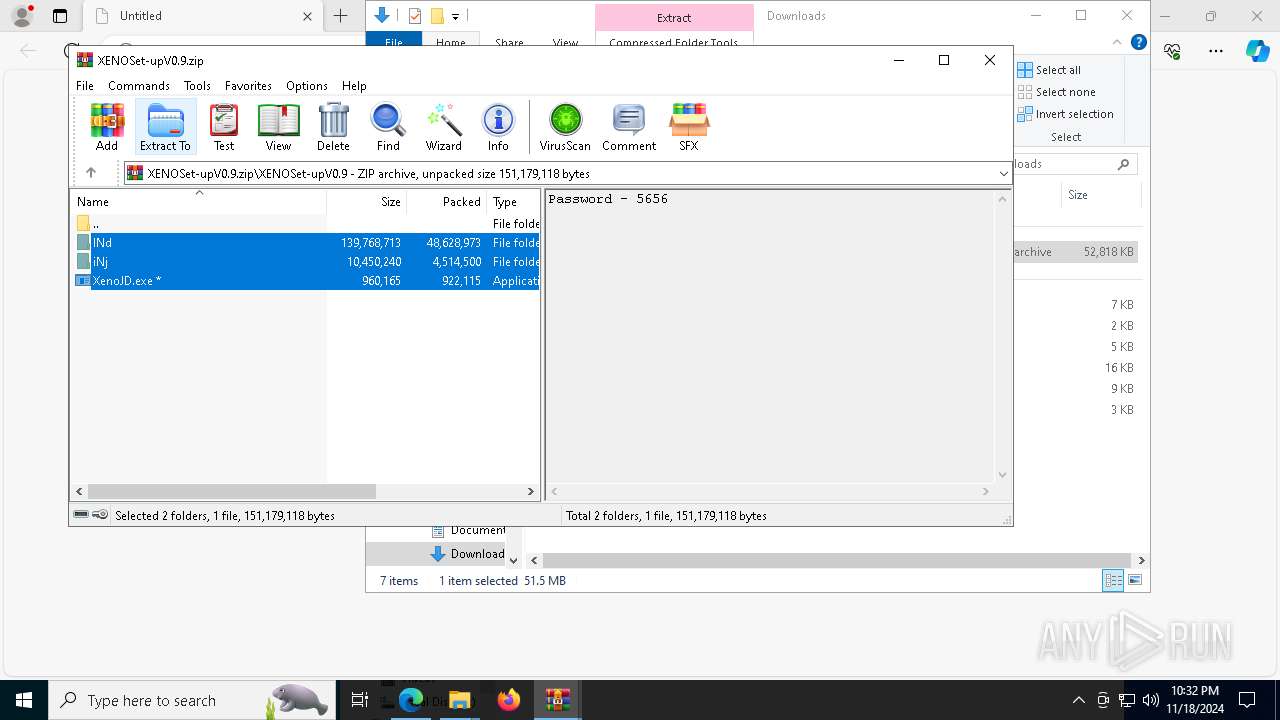The width and height of the screenshot is (1280, 720).
Task: Click the Type here to search box
Action: coord(192,700)
